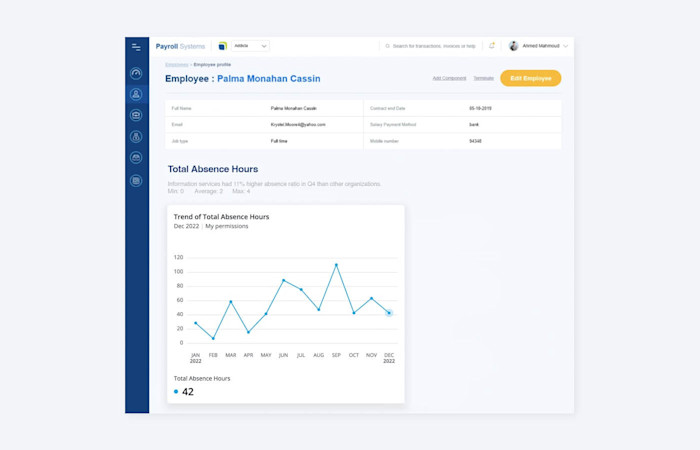This screenshot has width=700, height=450.
Task: Click the Ahmed Mahmoud profile avatar
Action: (x=514, y=46)
